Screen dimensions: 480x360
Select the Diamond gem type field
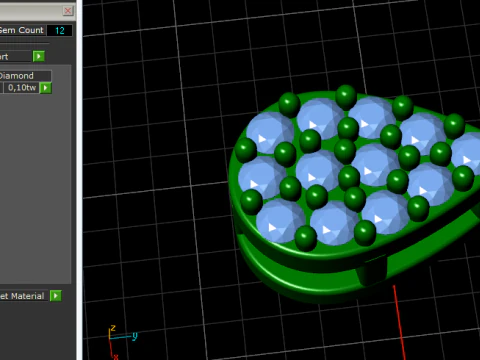pyautogui.click(x=25, y=76)
